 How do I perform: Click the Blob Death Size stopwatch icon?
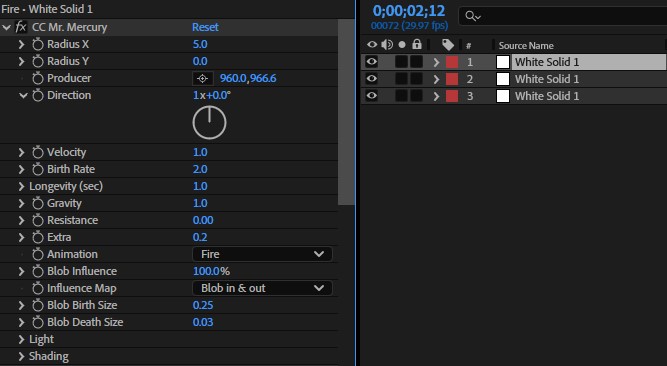38,323
